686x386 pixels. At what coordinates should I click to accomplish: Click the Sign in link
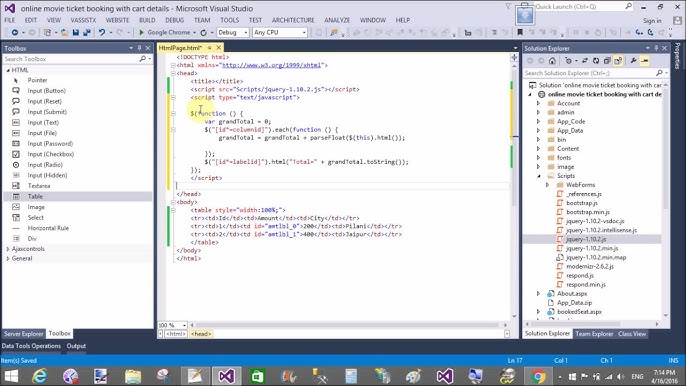652,21
